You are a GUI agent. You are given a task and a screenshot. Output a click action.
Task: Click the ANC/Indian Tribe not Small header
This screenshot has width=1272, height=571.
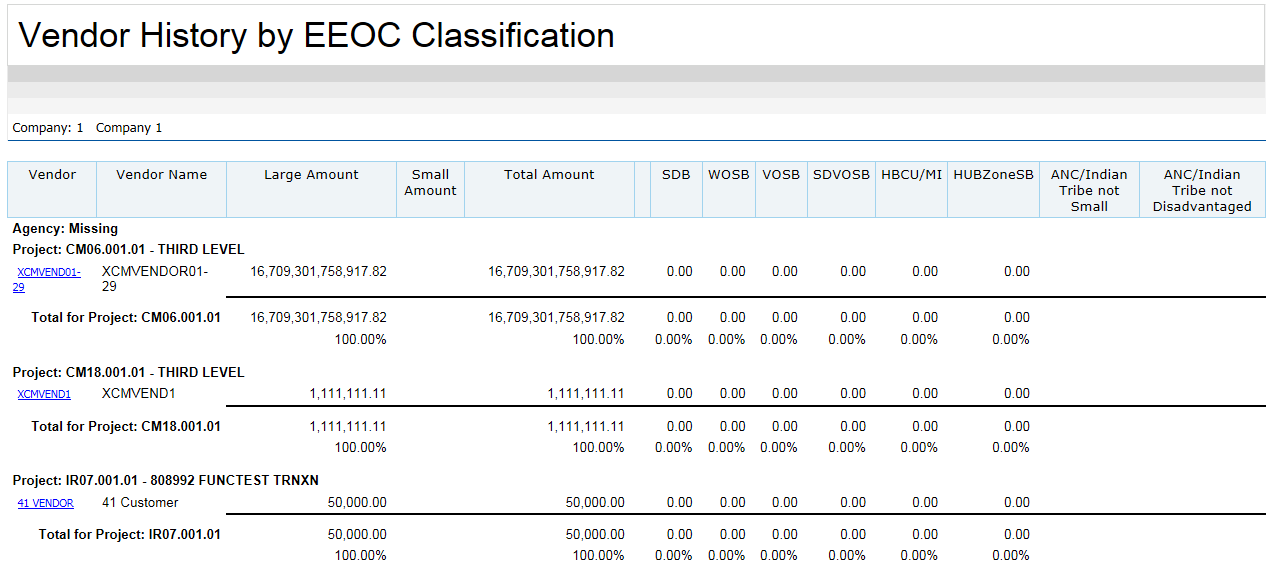click(1089, 190)
